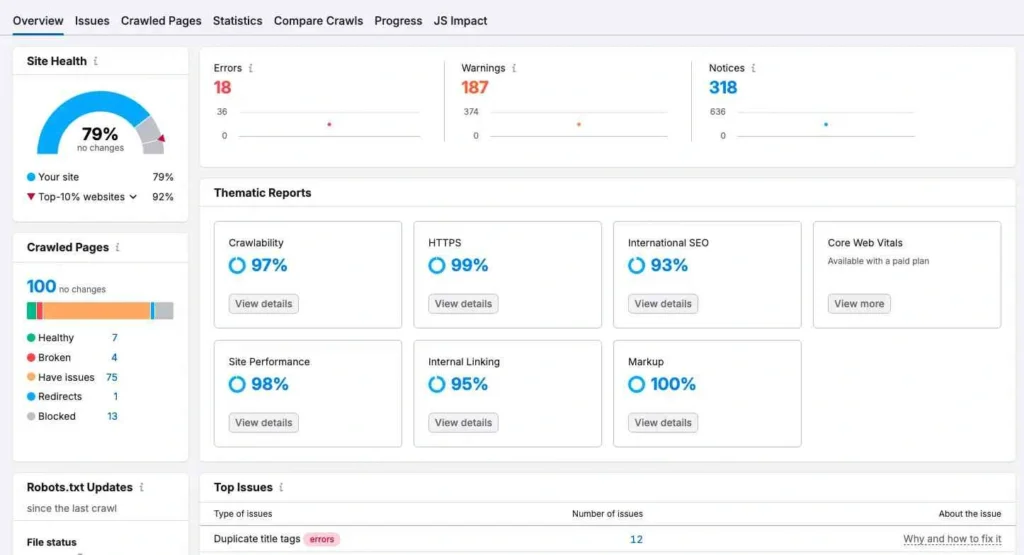Open the Healthy pages count 7
Screen dimensions: 1024x555
click(x=114, y=338)
